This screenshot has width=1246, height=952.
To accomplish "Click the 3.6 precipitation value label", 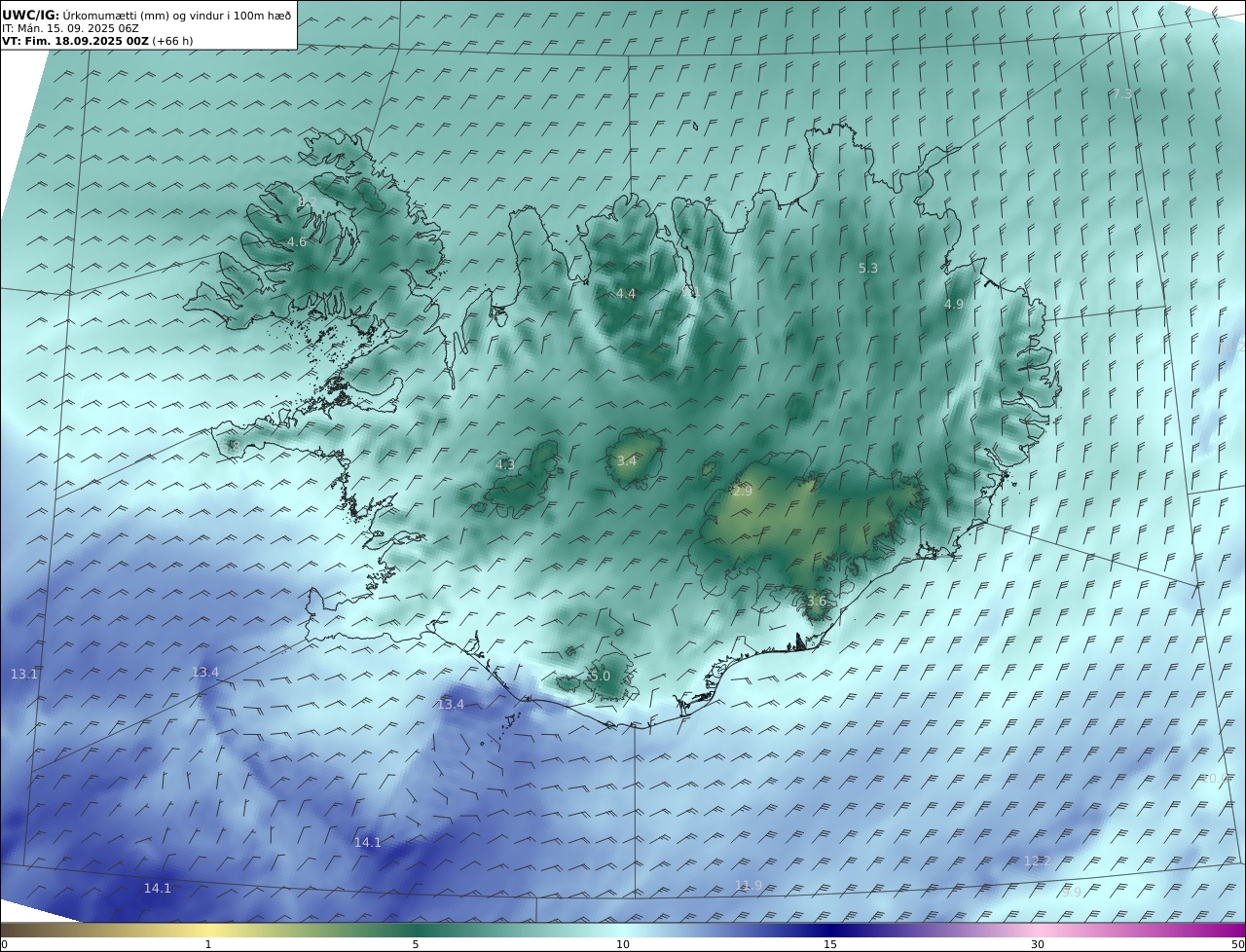I will pyautogui.click(x=817, y=603).
